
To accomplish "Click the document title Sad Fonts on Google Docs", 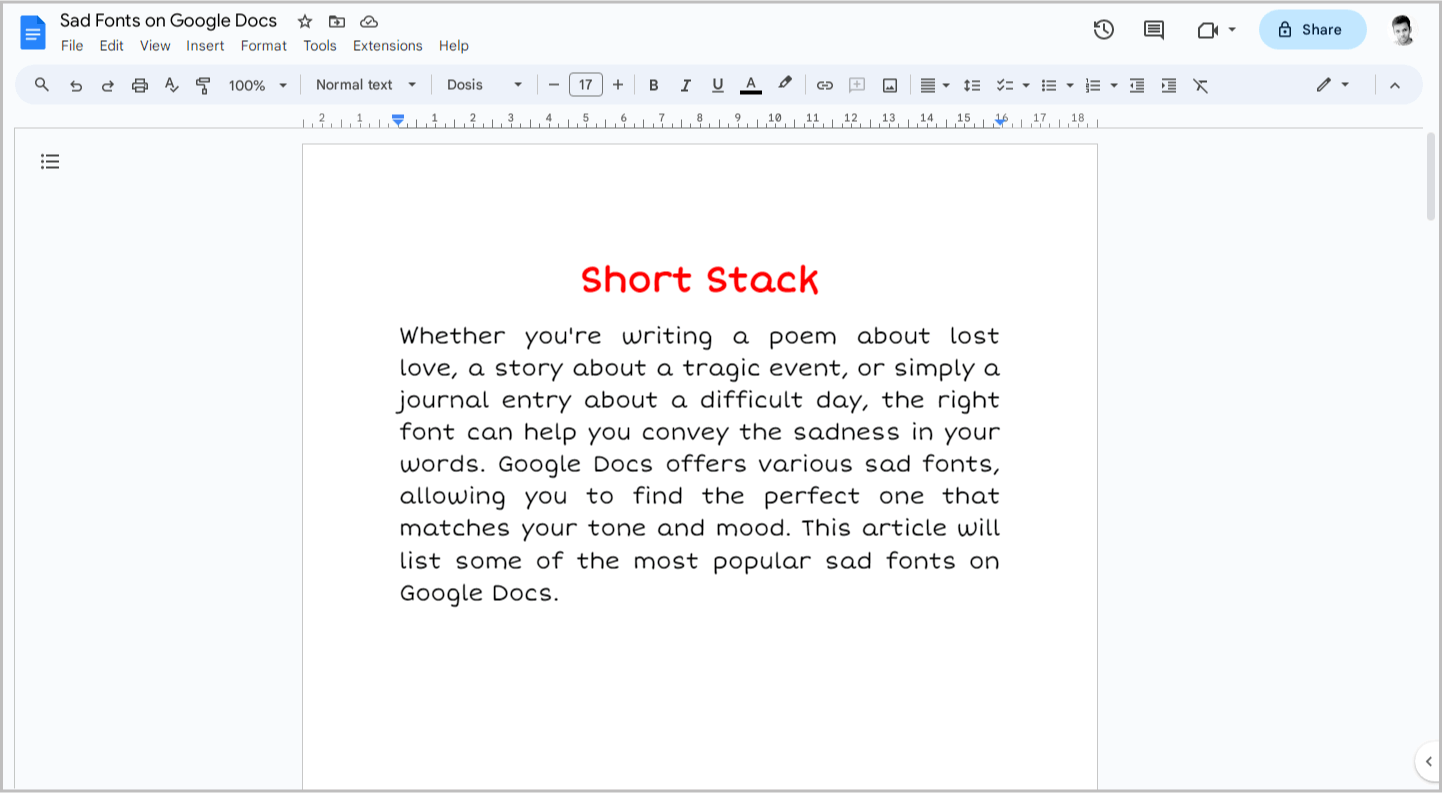I will pos(168,21).
